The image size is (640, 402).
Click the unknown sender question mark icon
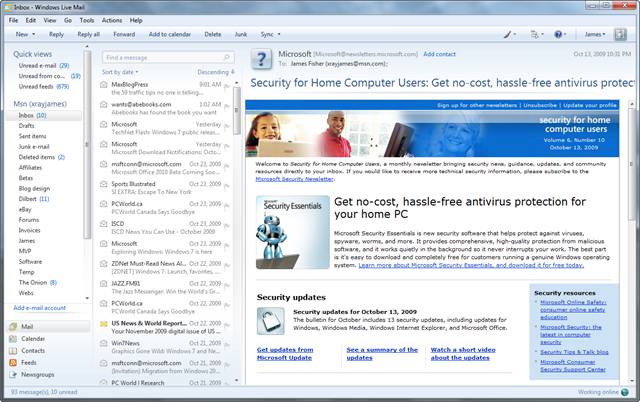[x=262, y=60]
